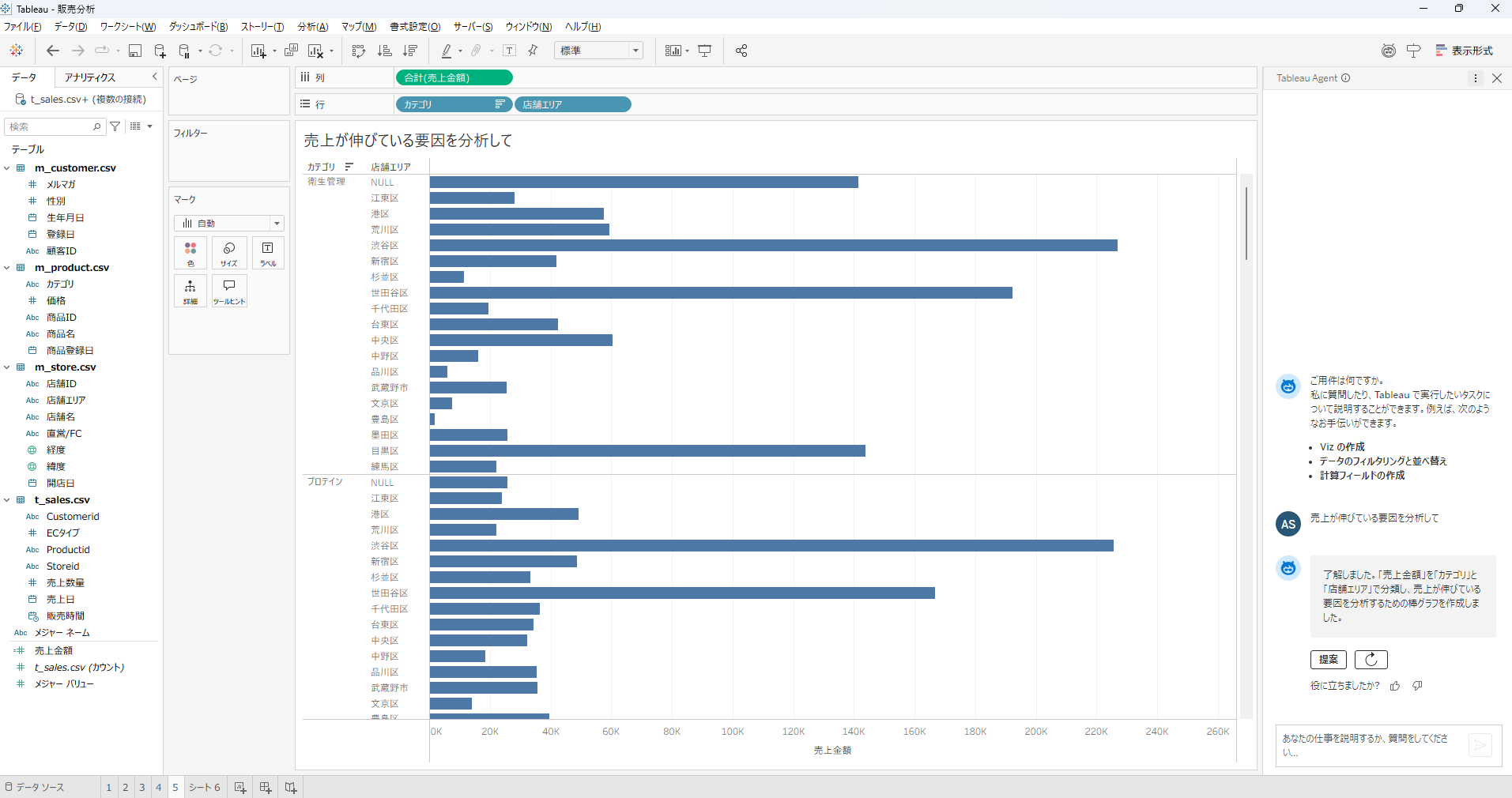Add a new data source from toolbar
This screenshot has height=798, width=1512.
160,51
